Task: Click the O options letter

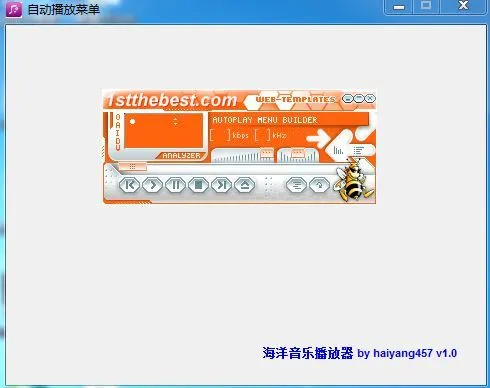Action: 118,117
